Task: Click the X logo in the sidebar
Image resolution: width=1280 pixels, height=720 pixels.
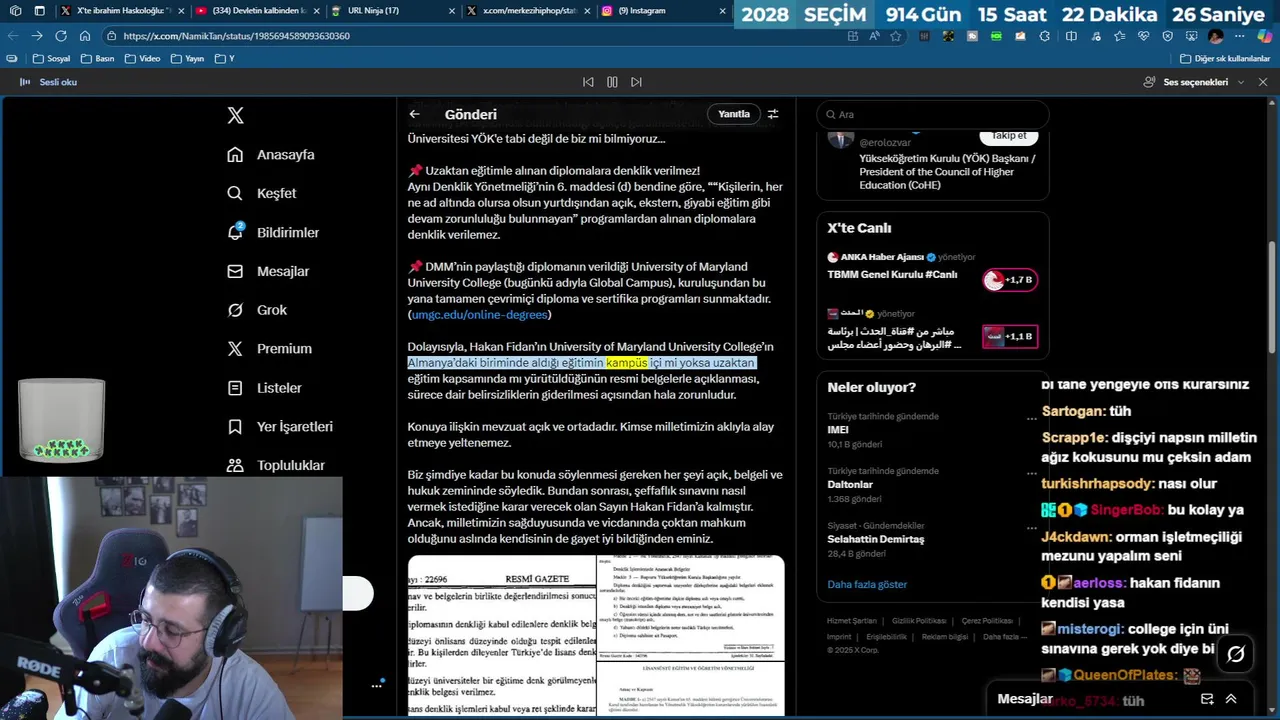Action: click(235, 115)
